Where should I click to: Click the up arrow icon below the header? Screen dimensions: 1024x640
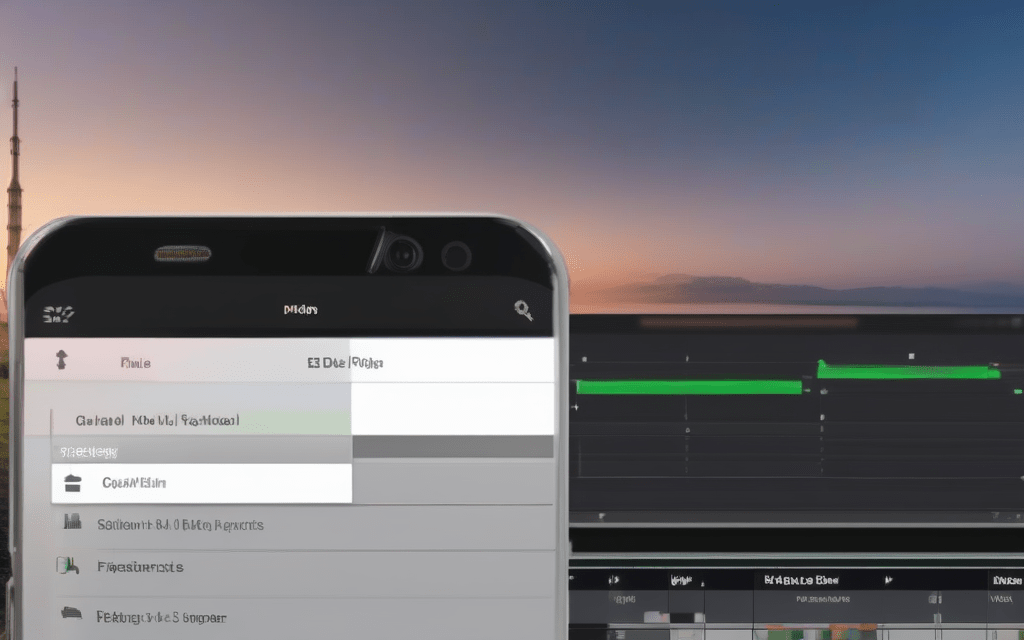coord(60,362)
